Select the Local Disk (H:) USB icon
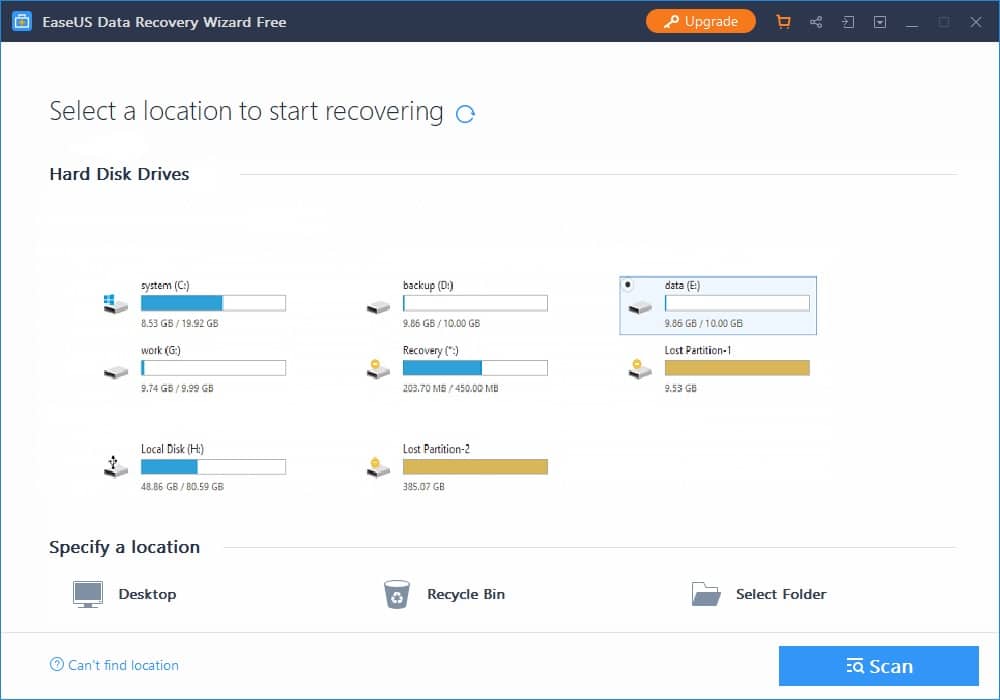 [115, 466]
